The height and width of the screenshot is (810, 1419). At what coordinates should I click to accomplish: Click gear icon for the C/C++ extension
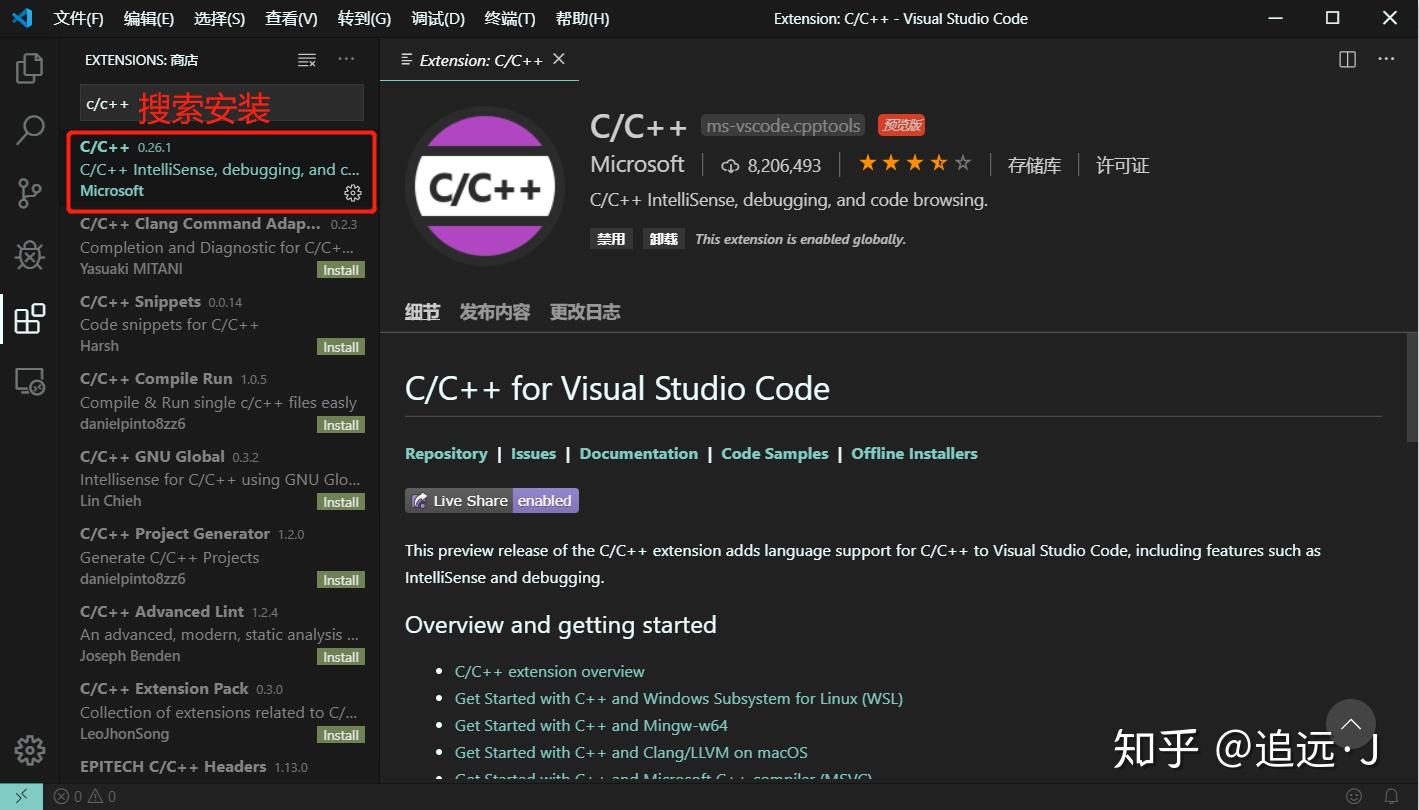pos(353,192)
